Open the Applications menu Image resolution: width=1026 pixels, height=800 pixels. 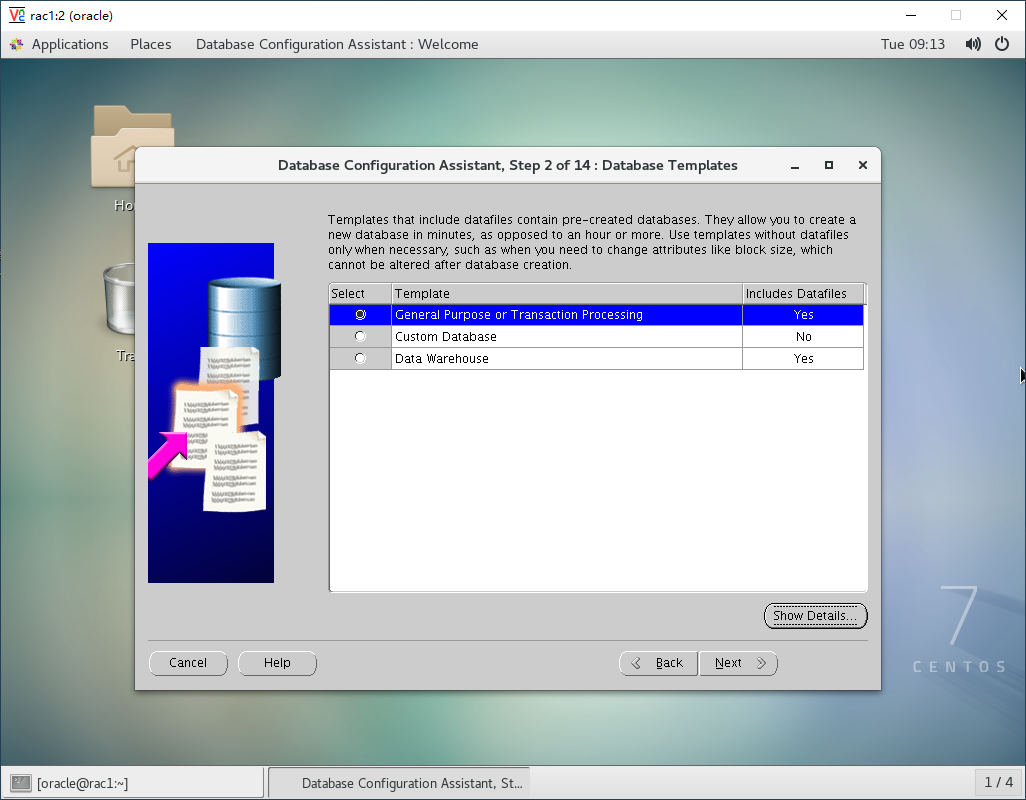pyautogui.click(x=70, y=44)
